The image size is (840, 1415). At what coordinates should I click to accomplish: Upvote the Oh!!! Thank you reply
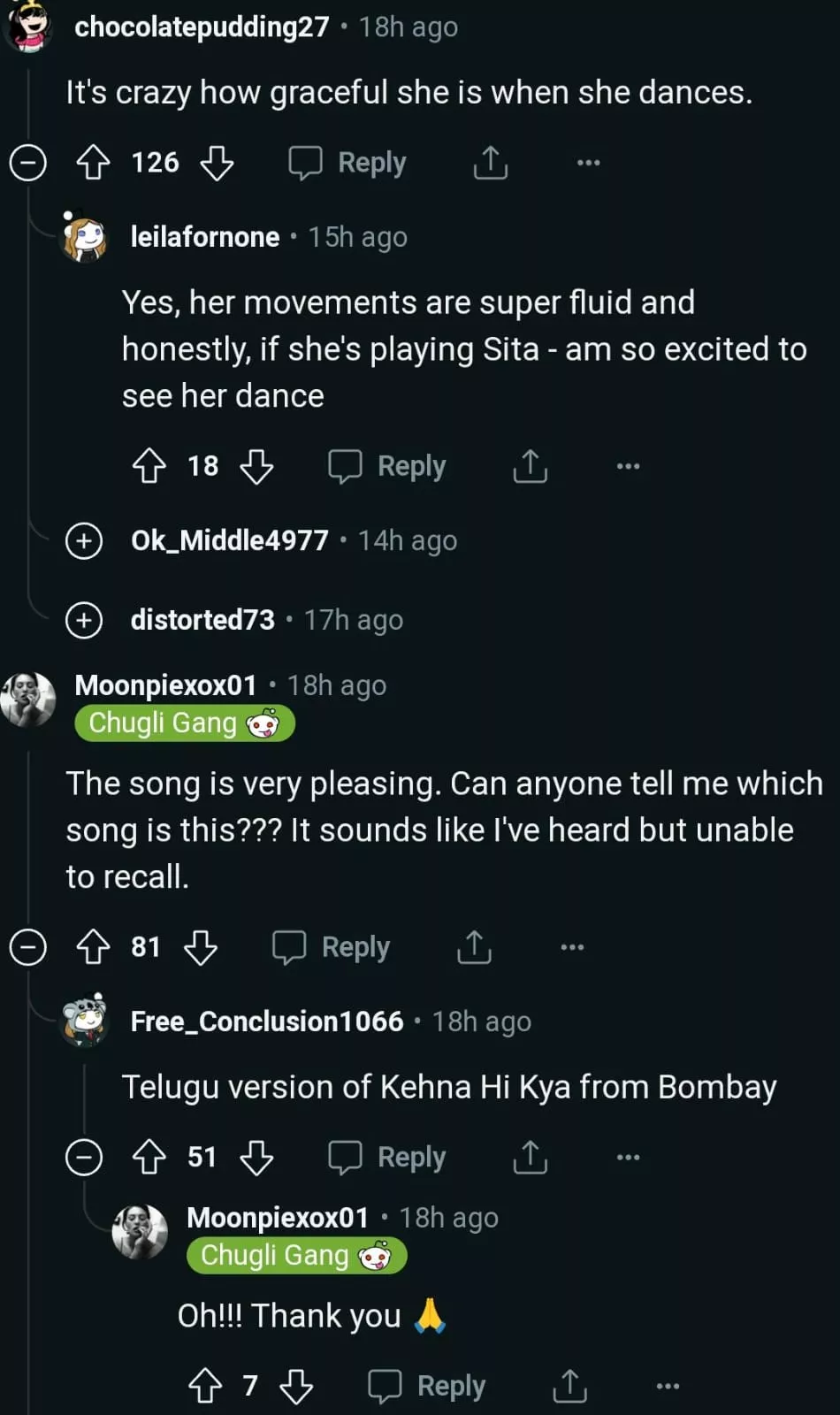pyautogui.click(x=205, y=1386)
